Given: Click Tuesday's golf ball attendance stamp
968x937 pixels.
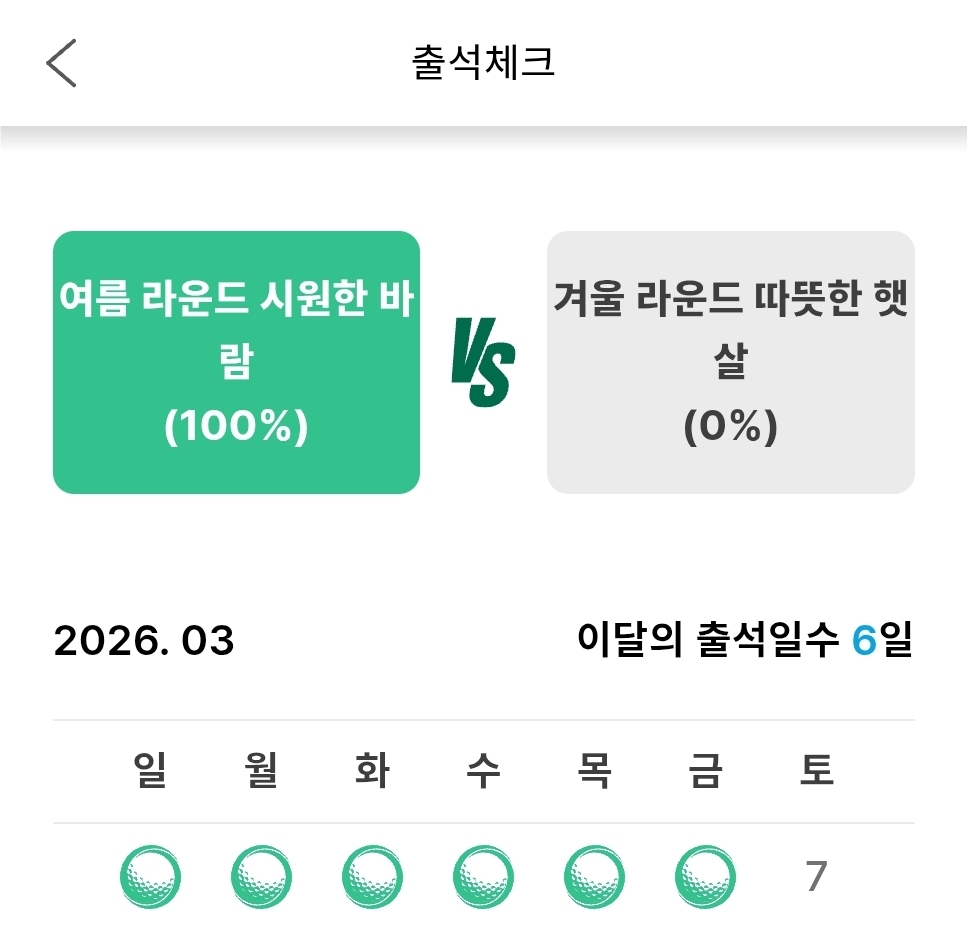Looking at the screenshot, I should [x=372, y=876].
